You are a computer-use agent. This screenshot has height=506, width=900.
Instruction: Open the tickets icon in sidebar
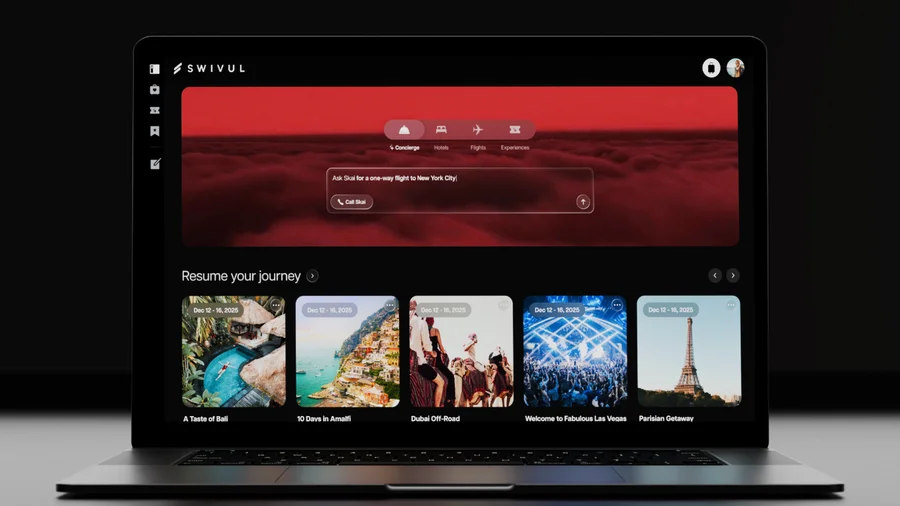pyautogui.click(x=155, y=110)
